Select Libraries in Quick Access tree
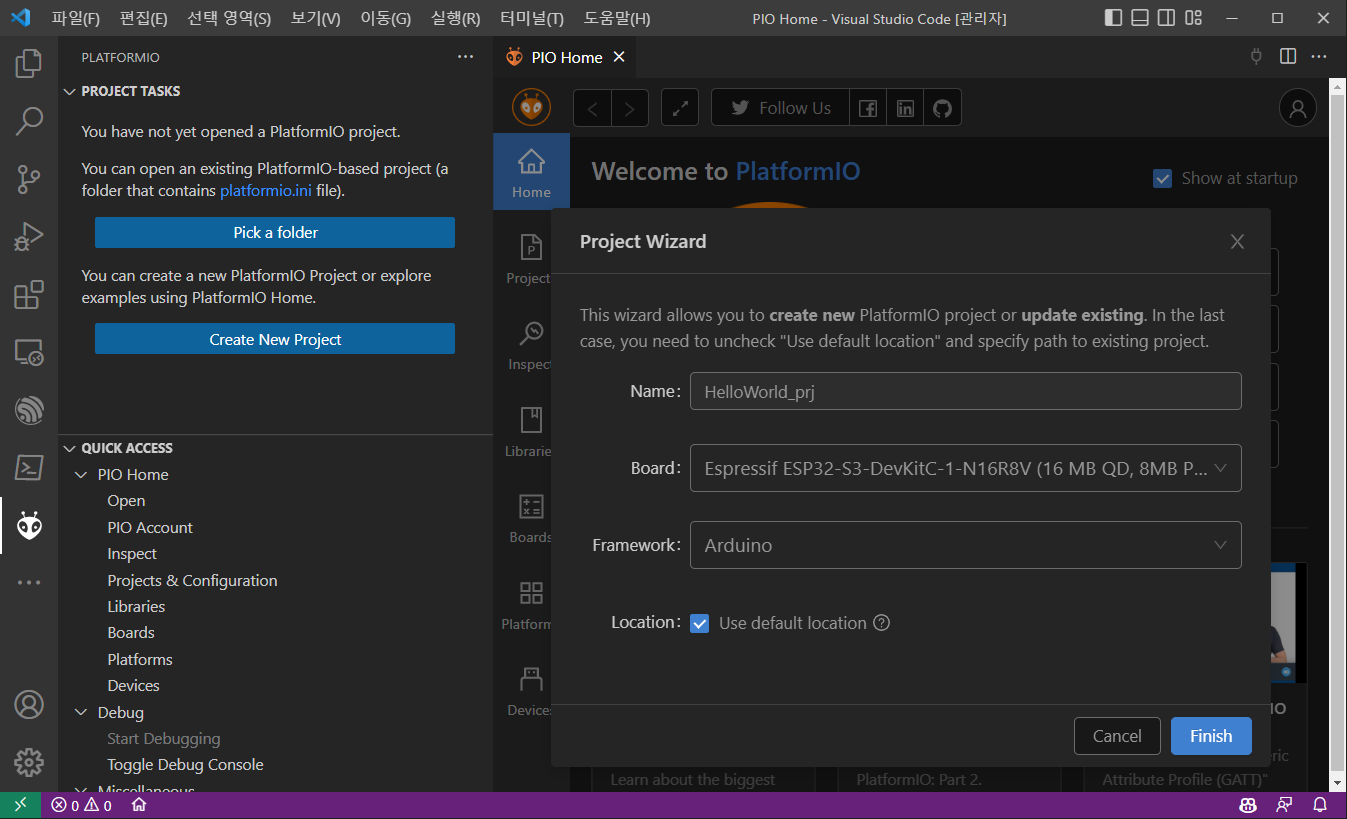The width and height of the screenshot is (1347, 819). click(136, 606)
